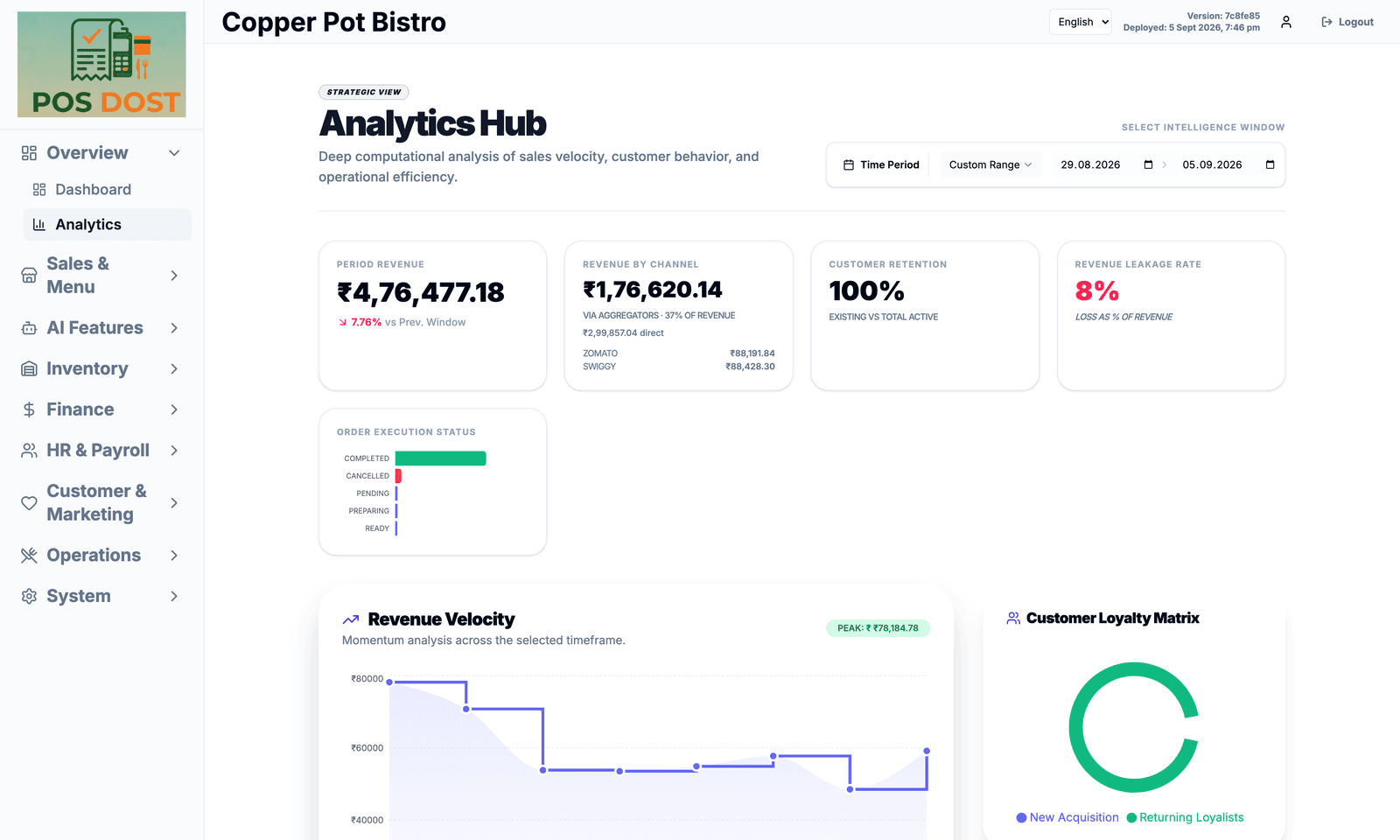Click the Analytics bar chart icon
The width and height of the screenshot is (1400, 840).
tap(39, 225)
